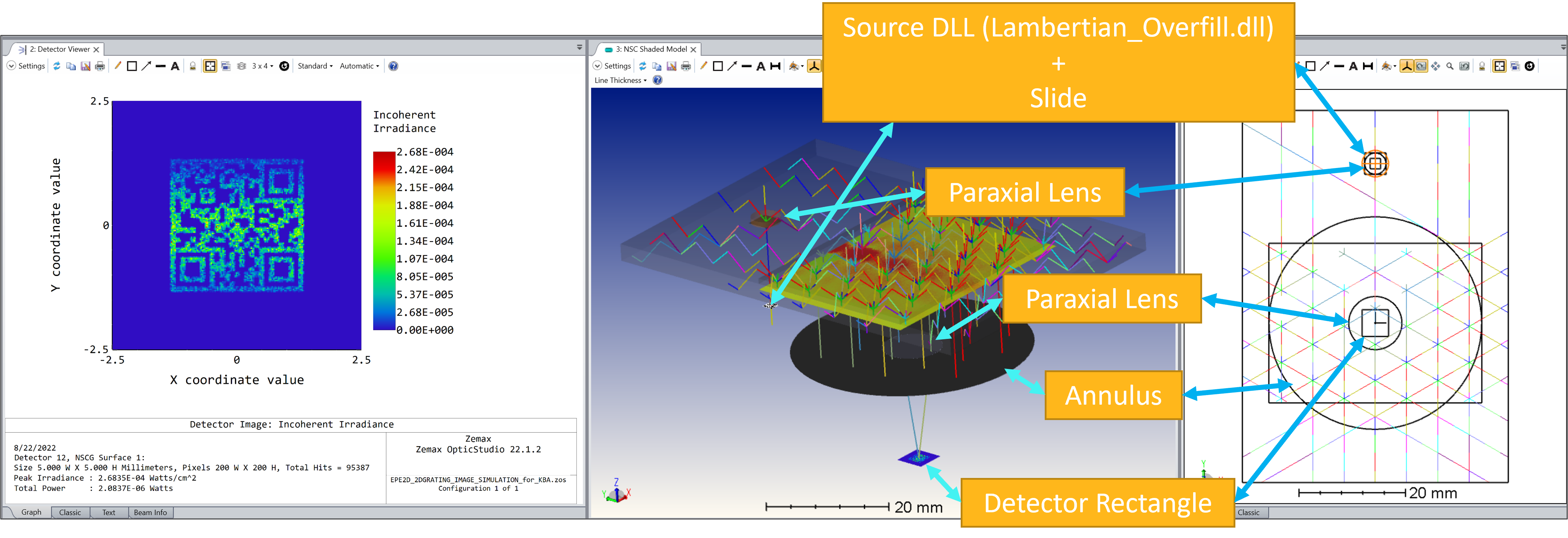Add text annotation in Detector Viewer
1568x538 pixels.
tap(175, 66)
